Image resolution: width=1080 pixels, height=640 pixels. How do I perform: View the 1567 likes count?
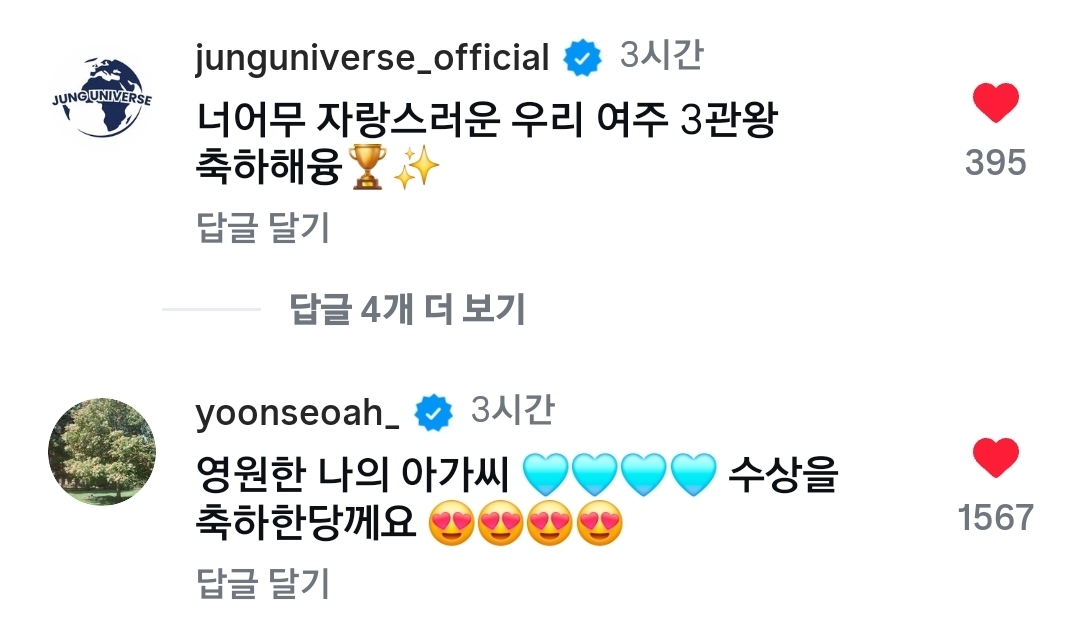tap(995, 517)
